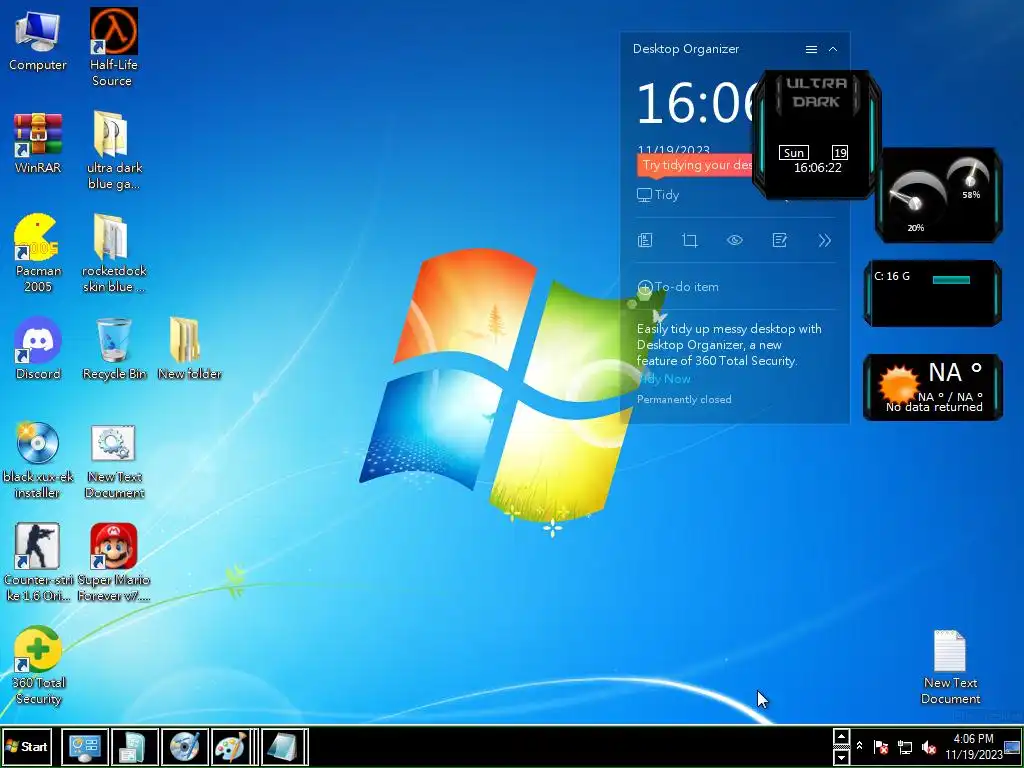Viewport: 1024px width, 768px height.
Task: Click the note edit icon in Desktop Organizer
Action: [x=780, y=240]
